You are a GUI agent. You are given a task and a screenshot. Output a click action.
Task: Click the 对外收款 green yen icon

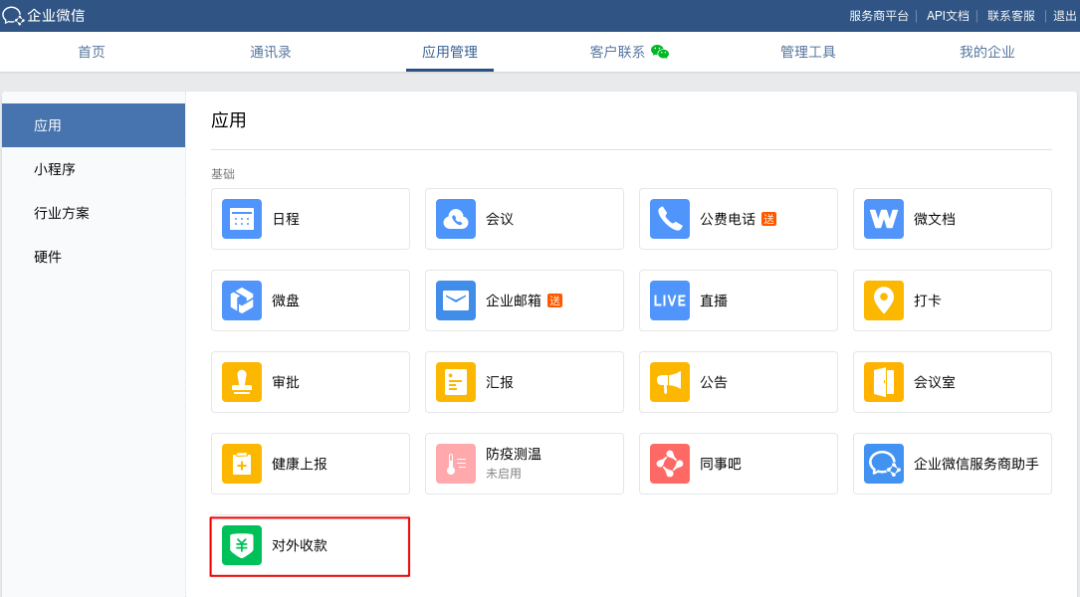242,546
